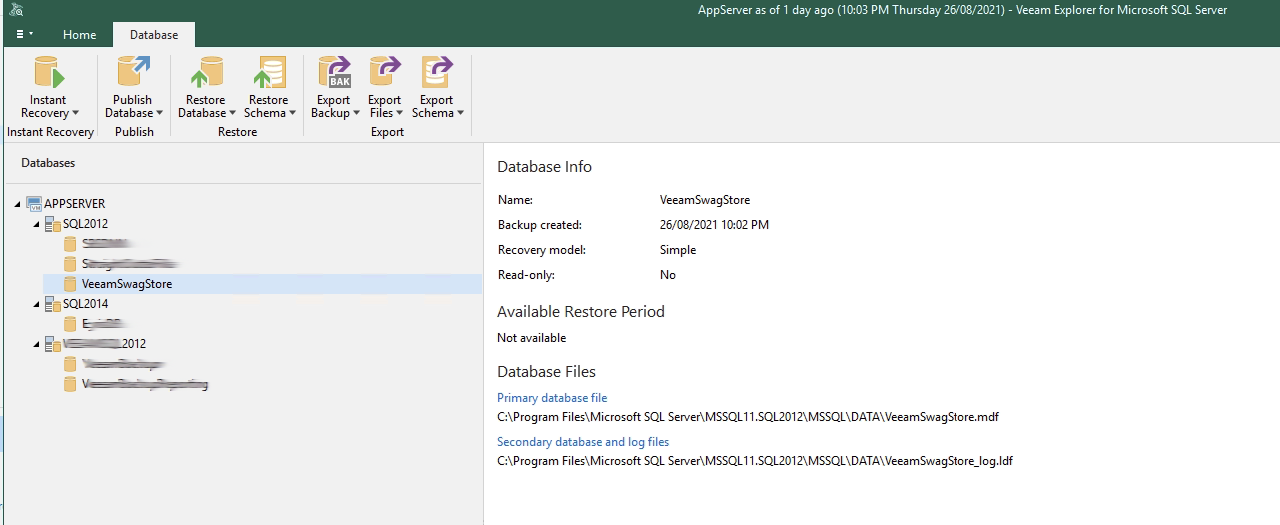Open the Restore Schema dropdown arrow
The width and height of the screenshot is (1280, 525).
pos(293,114)
